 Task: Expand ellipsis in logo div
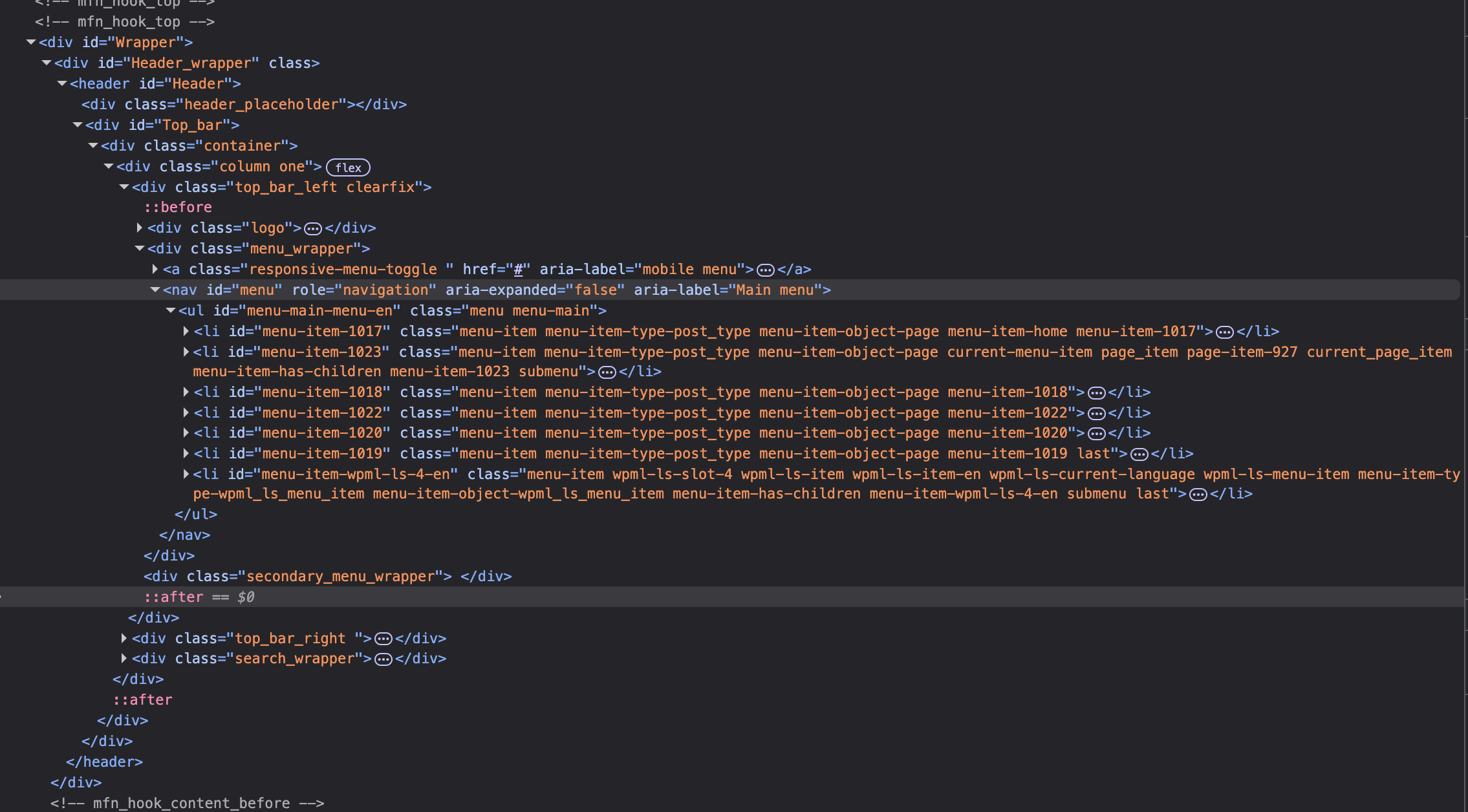pos(313,229)
